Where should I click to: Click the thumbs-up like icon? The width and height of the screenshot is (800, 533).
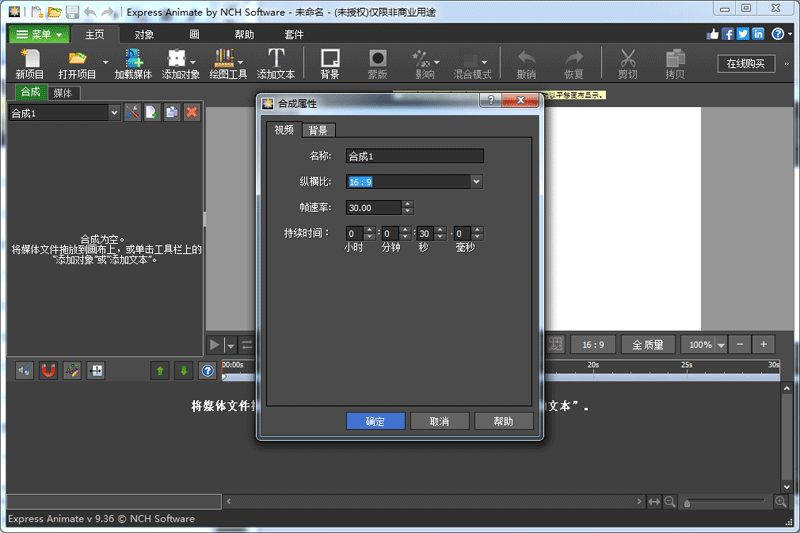tap(713, 34)
